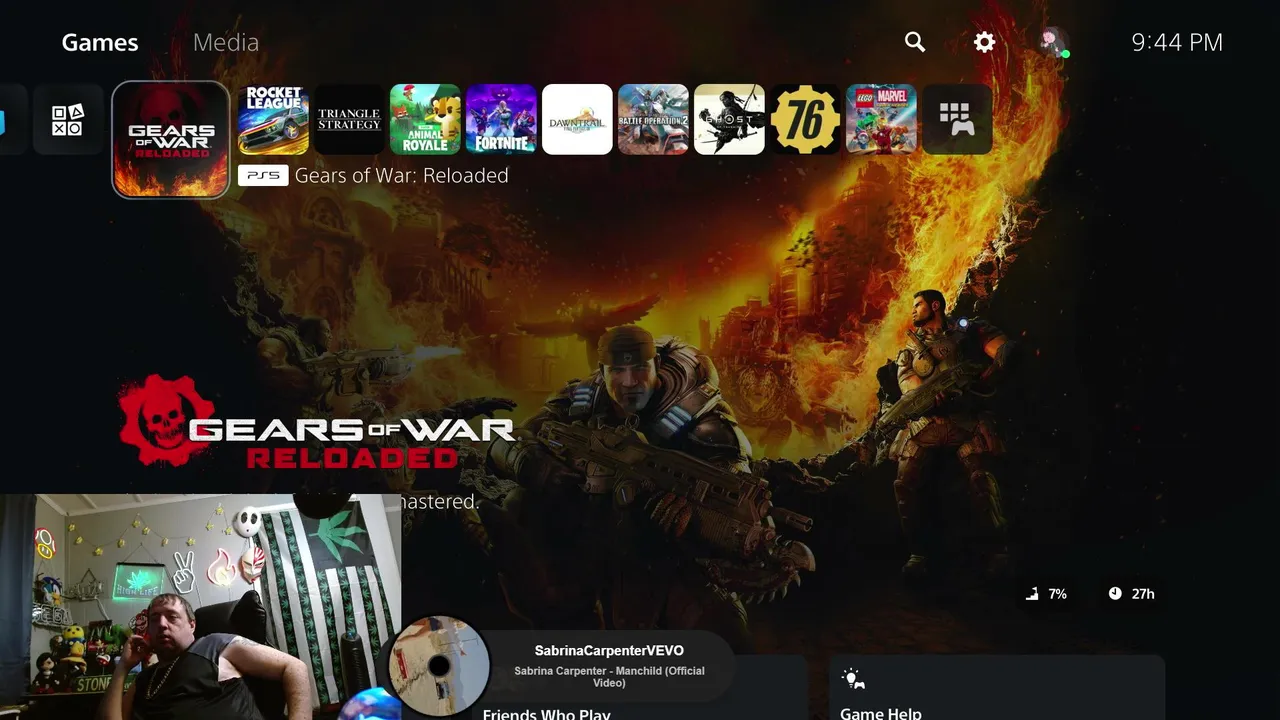Click the 9:44 PM clock
This screenshot has width=1280, height=720.
(x=1177, y=42)
